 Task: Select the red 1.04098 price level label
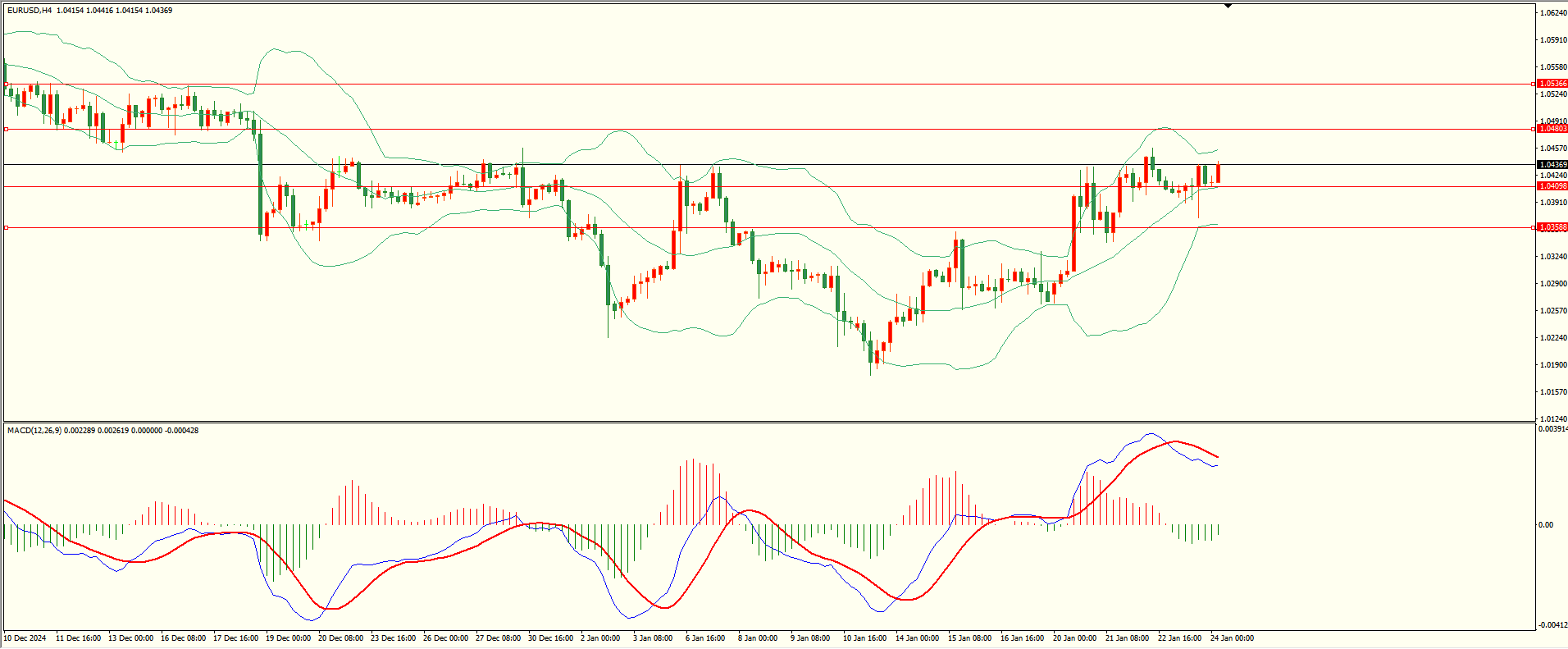coord(1552,186)
